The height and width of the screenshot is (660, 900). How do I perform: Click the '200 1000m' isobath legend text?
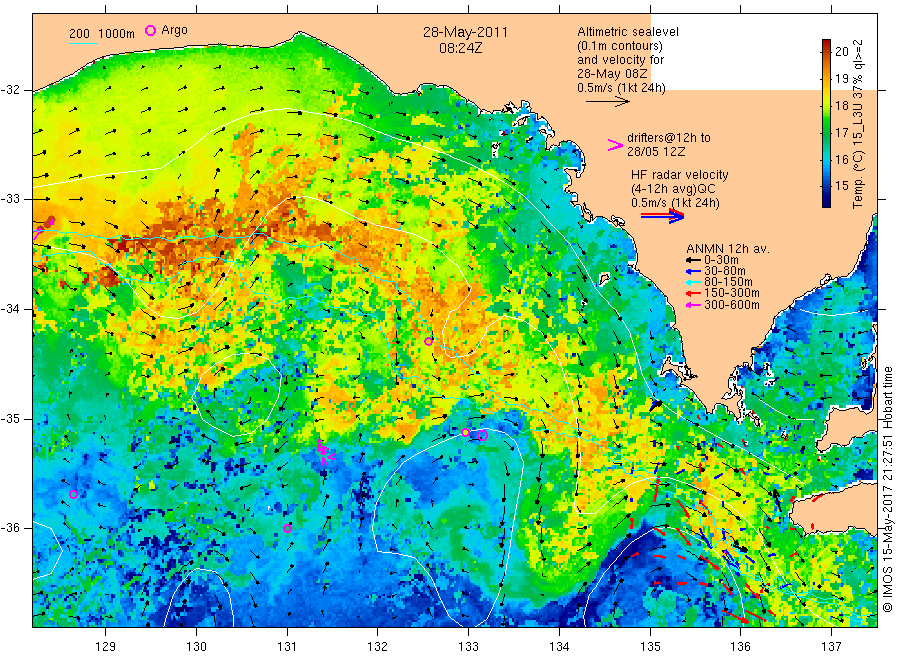102,34
